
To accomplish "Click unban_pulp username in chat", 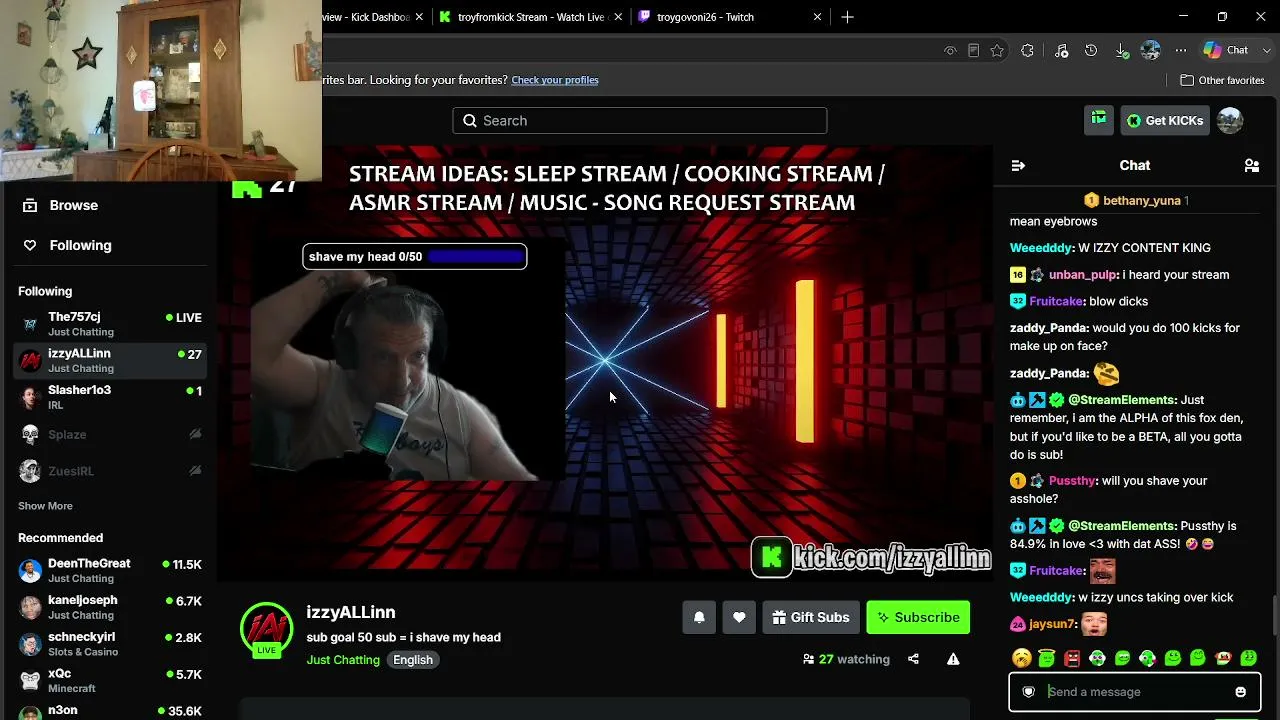I will pos(1082,275).
